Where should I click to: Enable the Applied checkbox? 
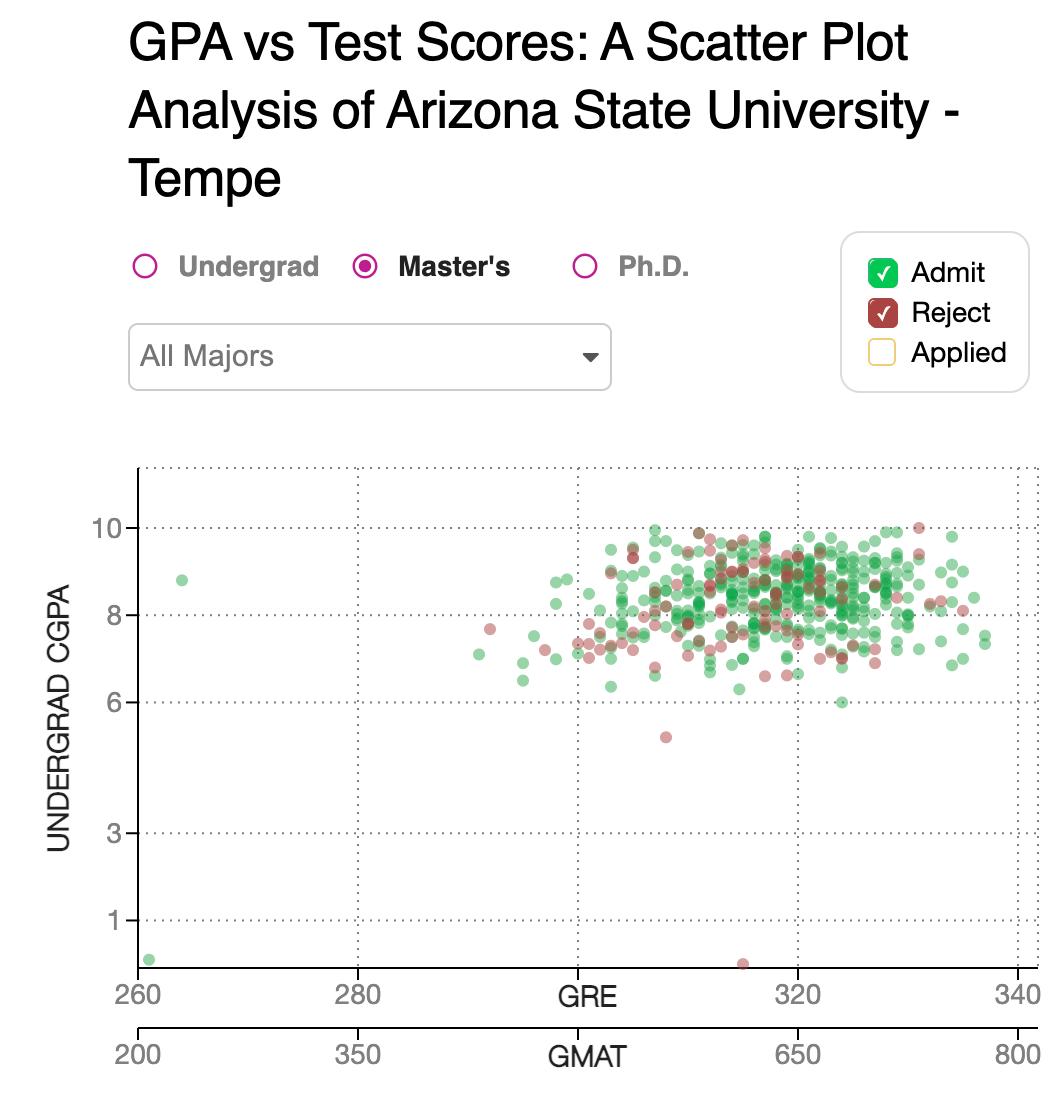coord(882,352)
